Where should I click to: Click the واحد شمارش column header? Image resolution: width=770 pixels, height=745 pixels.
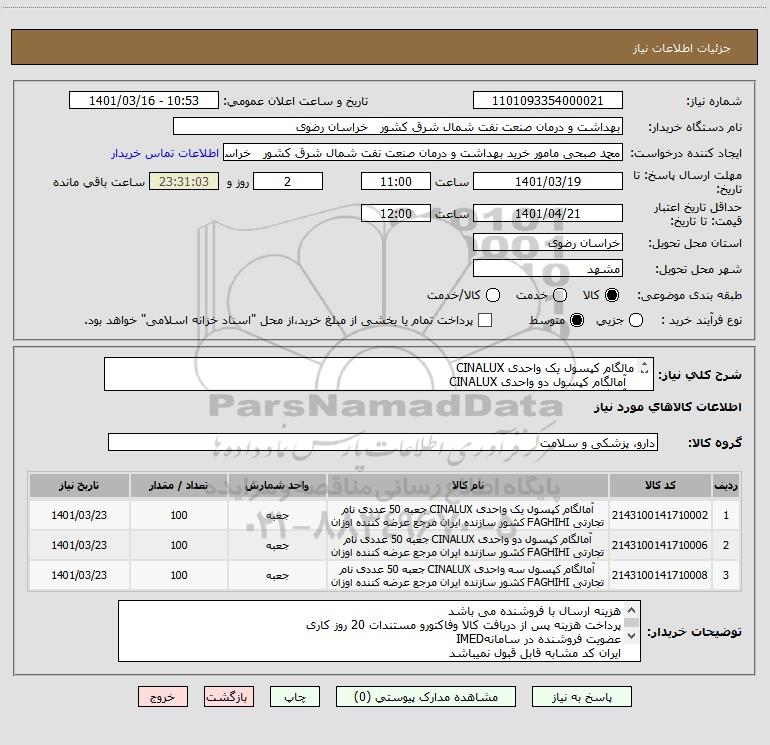pos(277,485)
